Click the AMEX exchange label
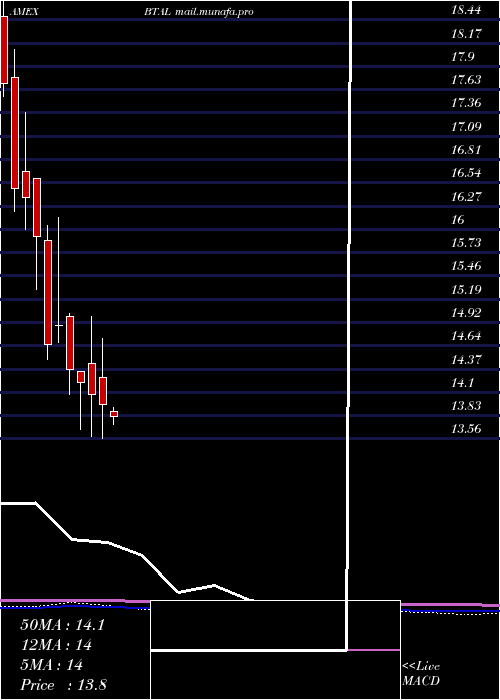500x700 pixels. point(23,12)
